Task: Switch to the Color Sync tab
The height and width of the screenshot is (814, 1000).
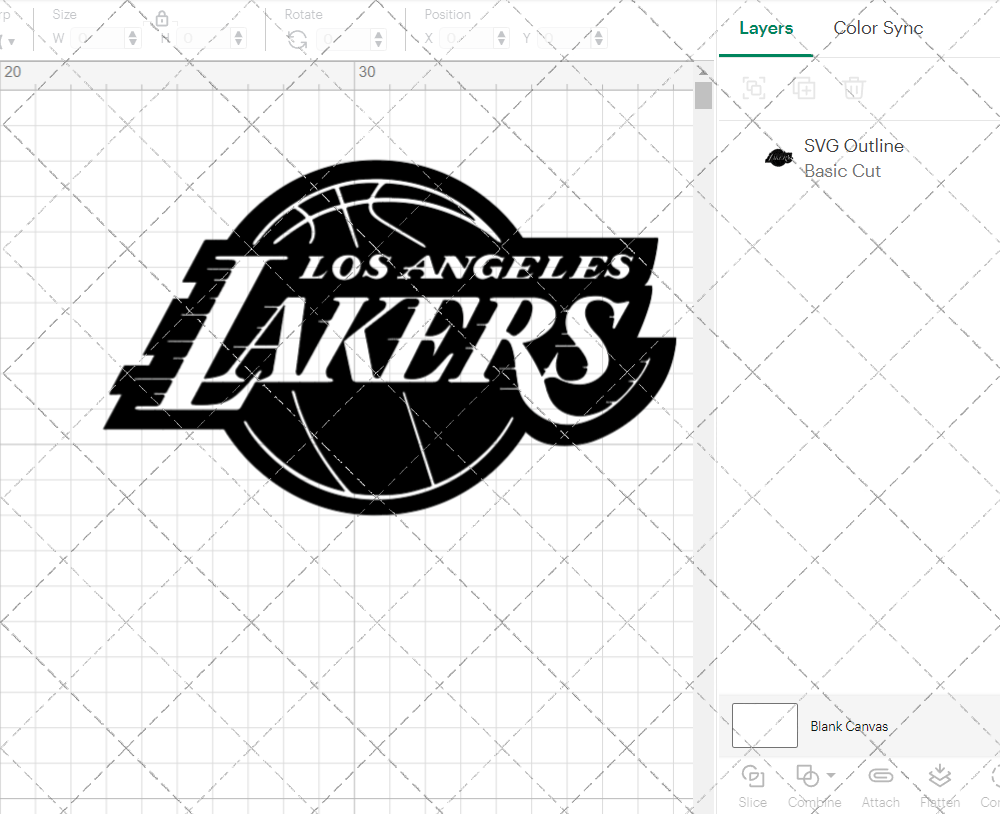Action: click(878, 28)
